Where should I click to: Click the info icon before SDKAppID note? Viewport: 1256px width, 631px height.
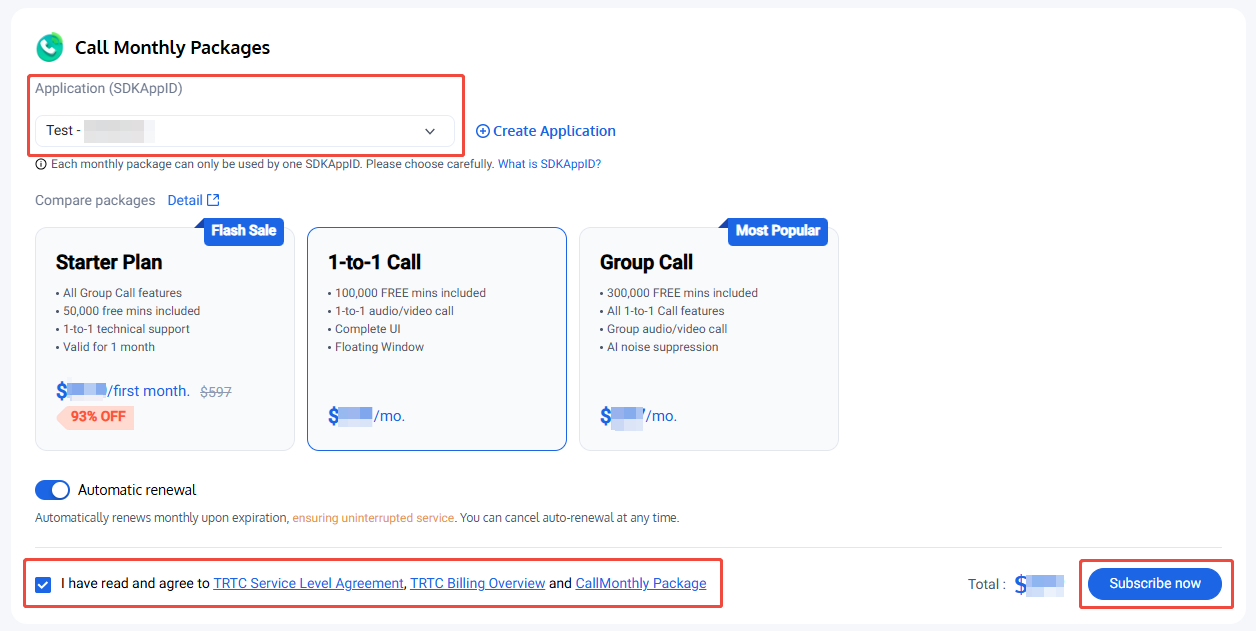(x=41, y=164)
